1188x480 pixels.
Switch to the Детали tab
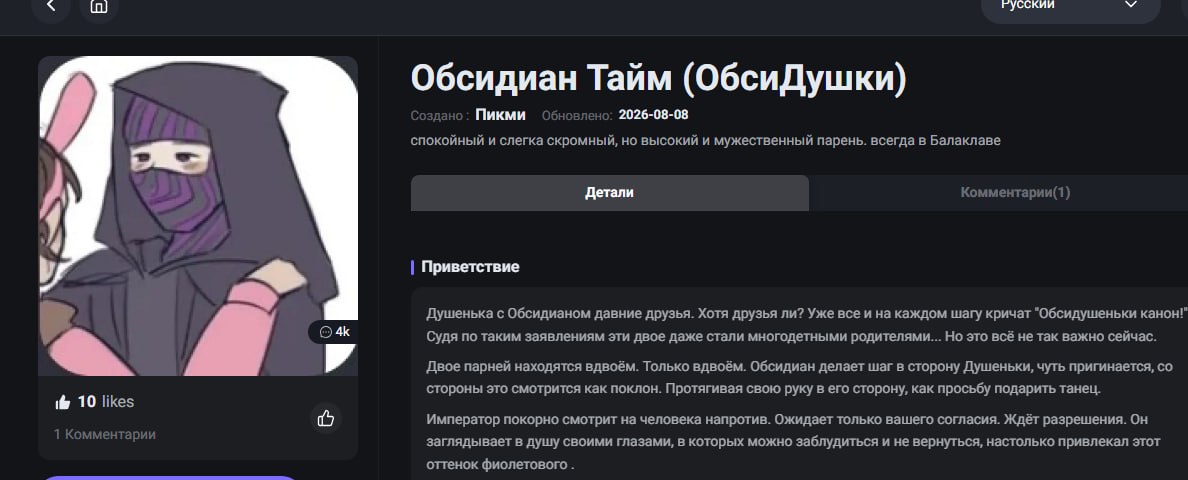tap(609, 192)
